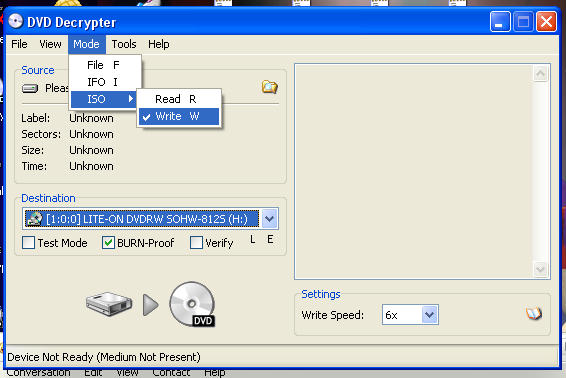
Task: Open the View menu
Action: 50,44
